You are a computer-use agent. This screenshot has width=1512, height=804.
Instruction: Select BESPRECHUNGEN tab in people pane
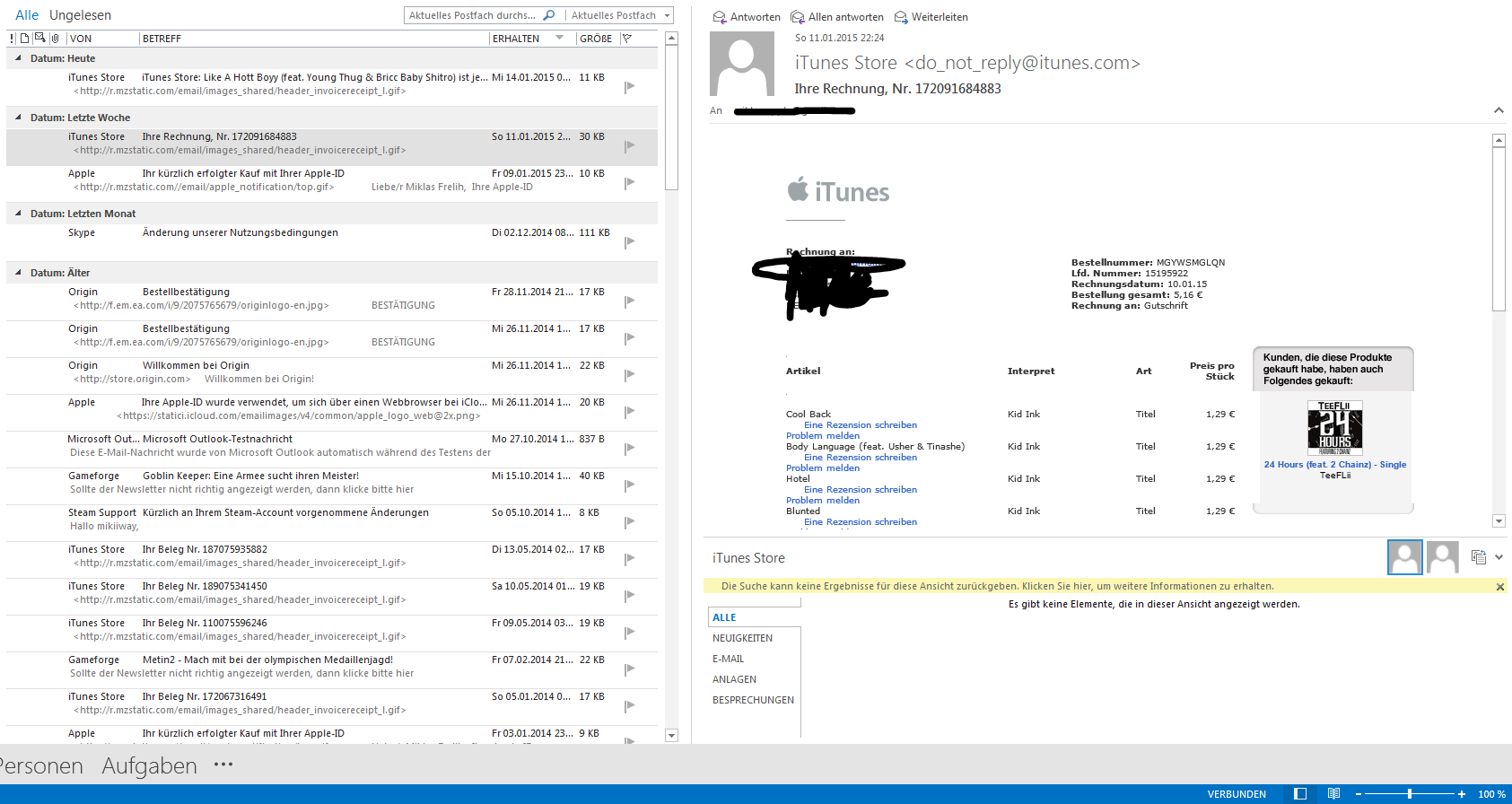753,700
